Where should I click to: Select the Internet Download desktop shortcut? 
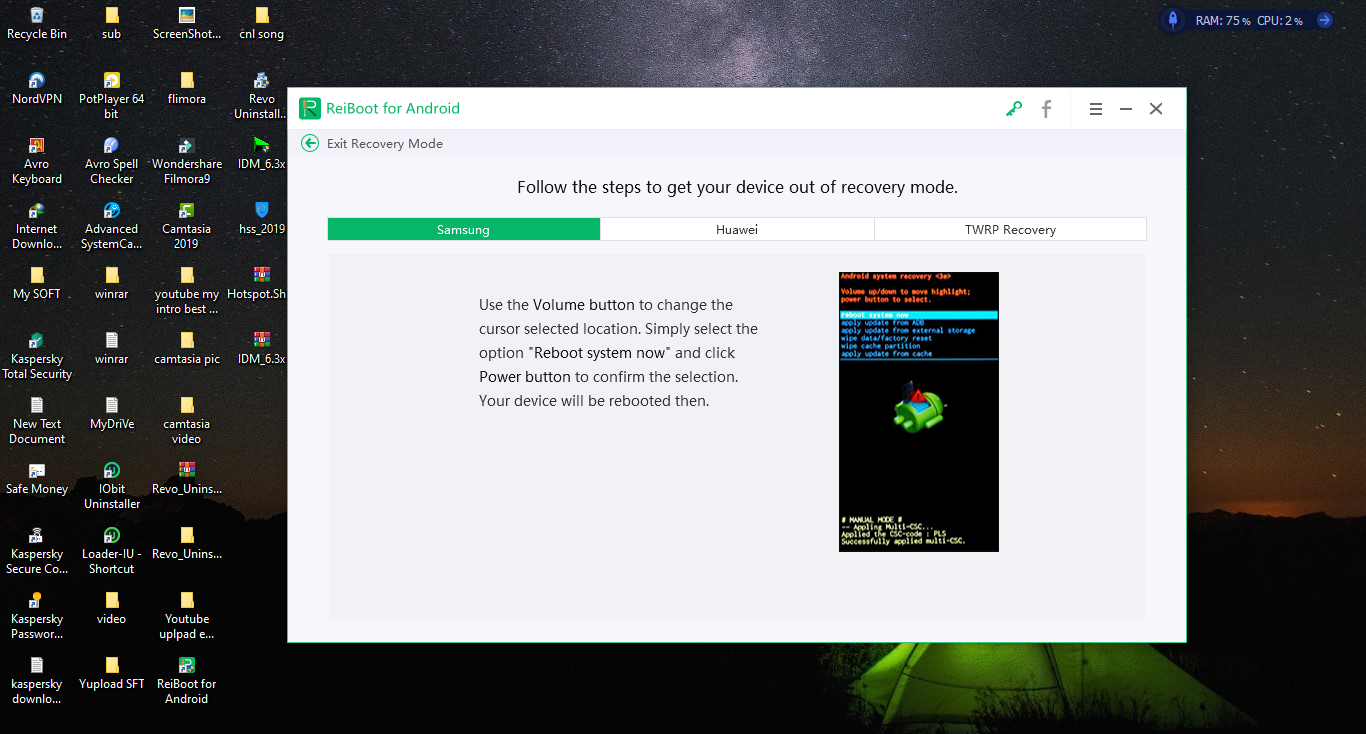pos(37,226)
